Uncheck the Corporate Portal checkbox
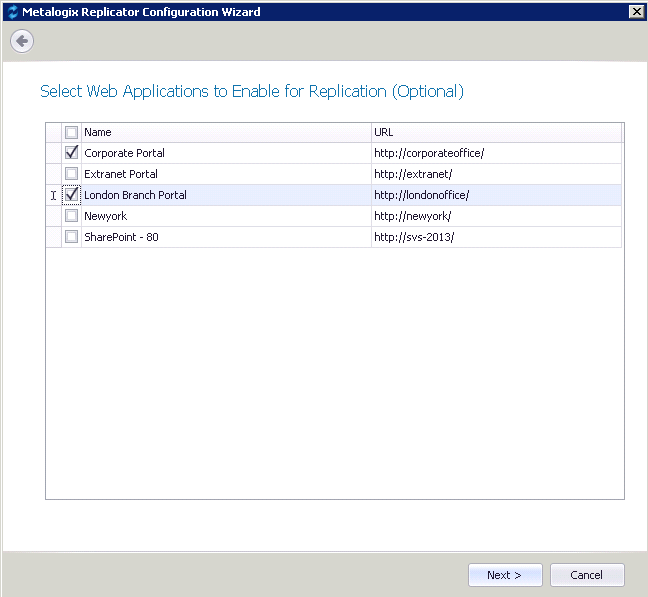The width and height of the screenshot is (648, 597). pyautogui.click(x=71, y=153)
